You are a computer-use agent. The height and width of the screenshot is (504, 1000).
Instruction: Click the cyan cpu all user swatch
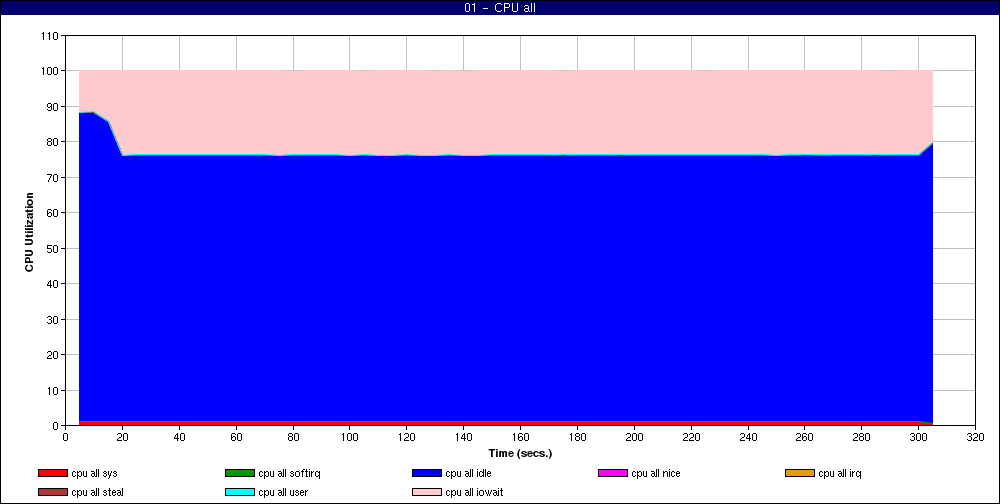point(240,493)
